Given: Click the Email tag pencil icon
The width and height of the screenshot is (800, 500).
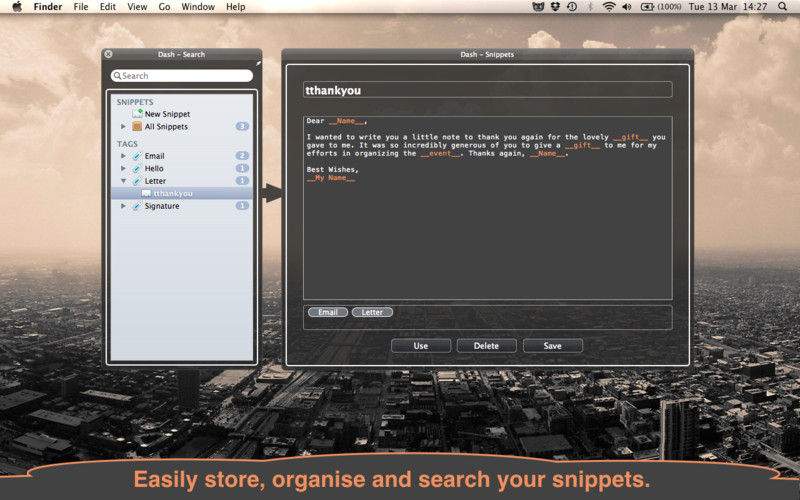Looking at the screenshot, I should 137,156.
